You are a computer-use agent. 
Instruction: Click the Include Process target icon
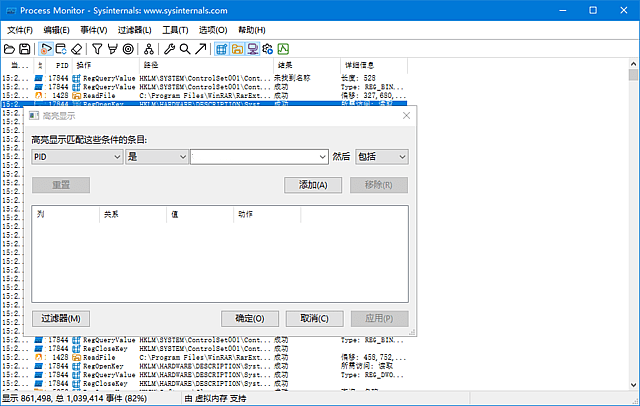128,49
